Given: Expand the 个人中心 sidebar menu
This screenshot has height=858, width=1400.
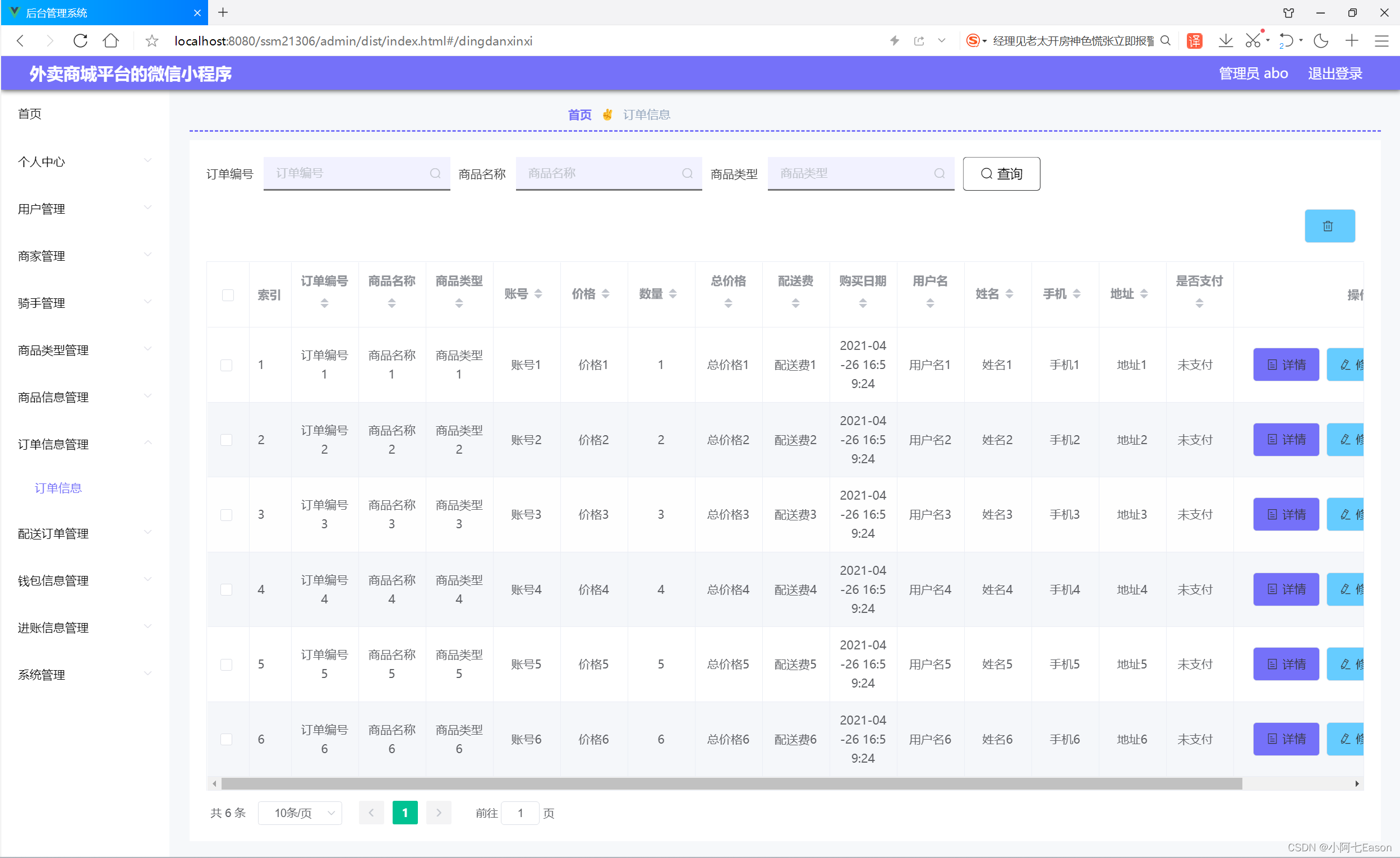Looking at the screenshot, I should click(85, 162).
